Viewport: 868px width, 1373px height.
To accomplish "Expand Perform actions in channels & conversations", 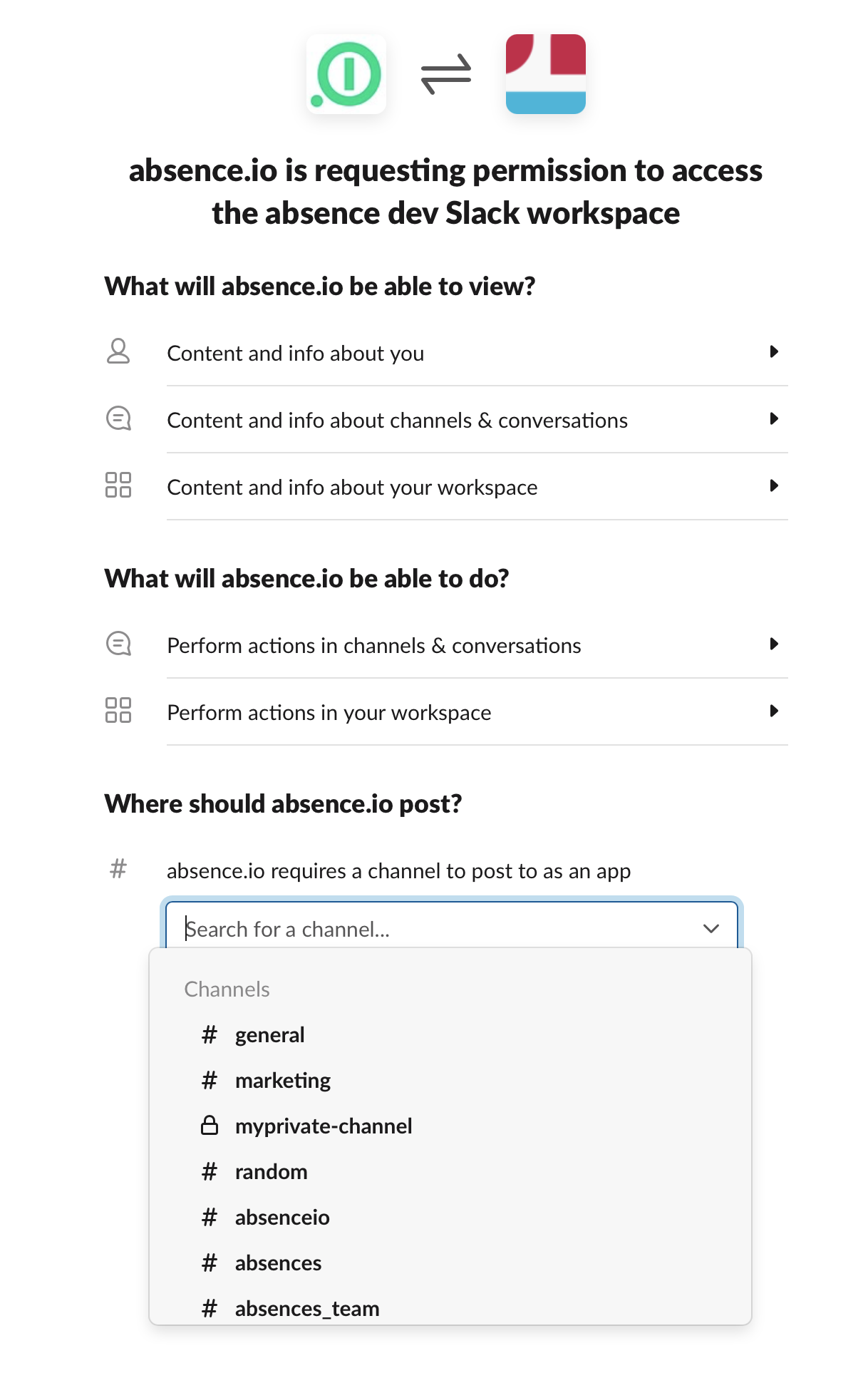I will pos(773,644).
